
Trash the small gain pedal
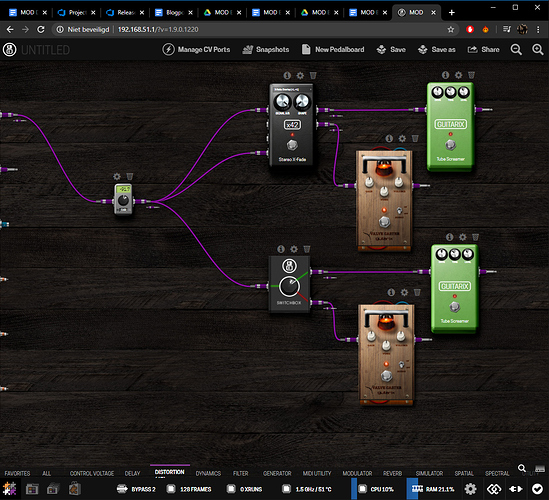pos(130,176)
